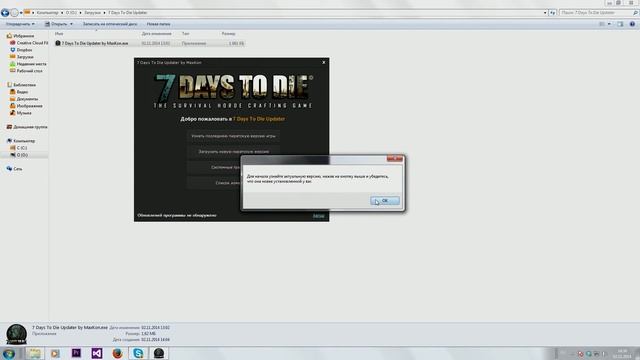The width and height of the screenshot is (640, 360).
Task: Refresh the folder with the refresh button
Action: [x=553, y=13]
